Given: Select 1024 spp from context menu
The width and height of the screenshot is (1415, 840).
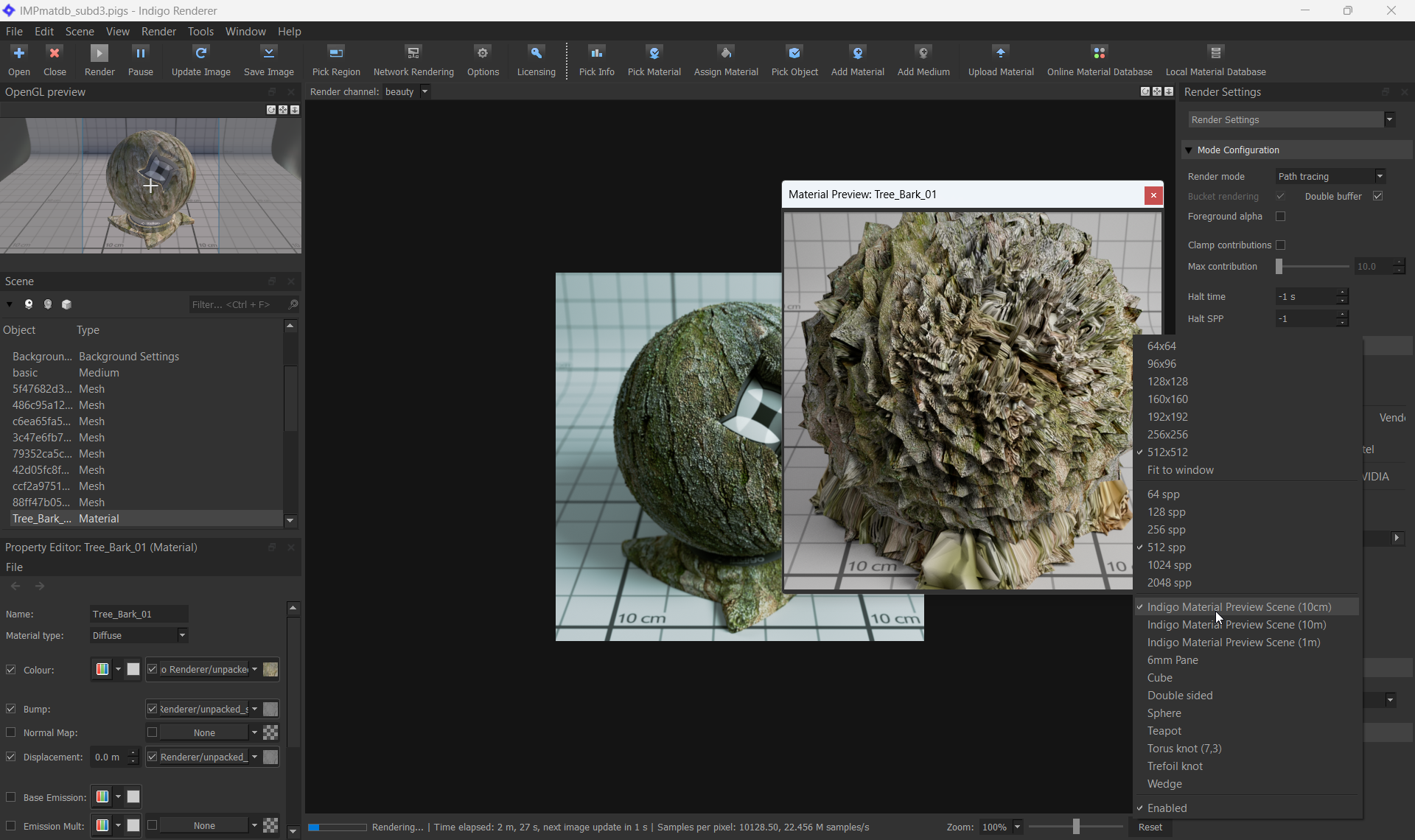Looking at the screenshot, I should [1169, 565].
